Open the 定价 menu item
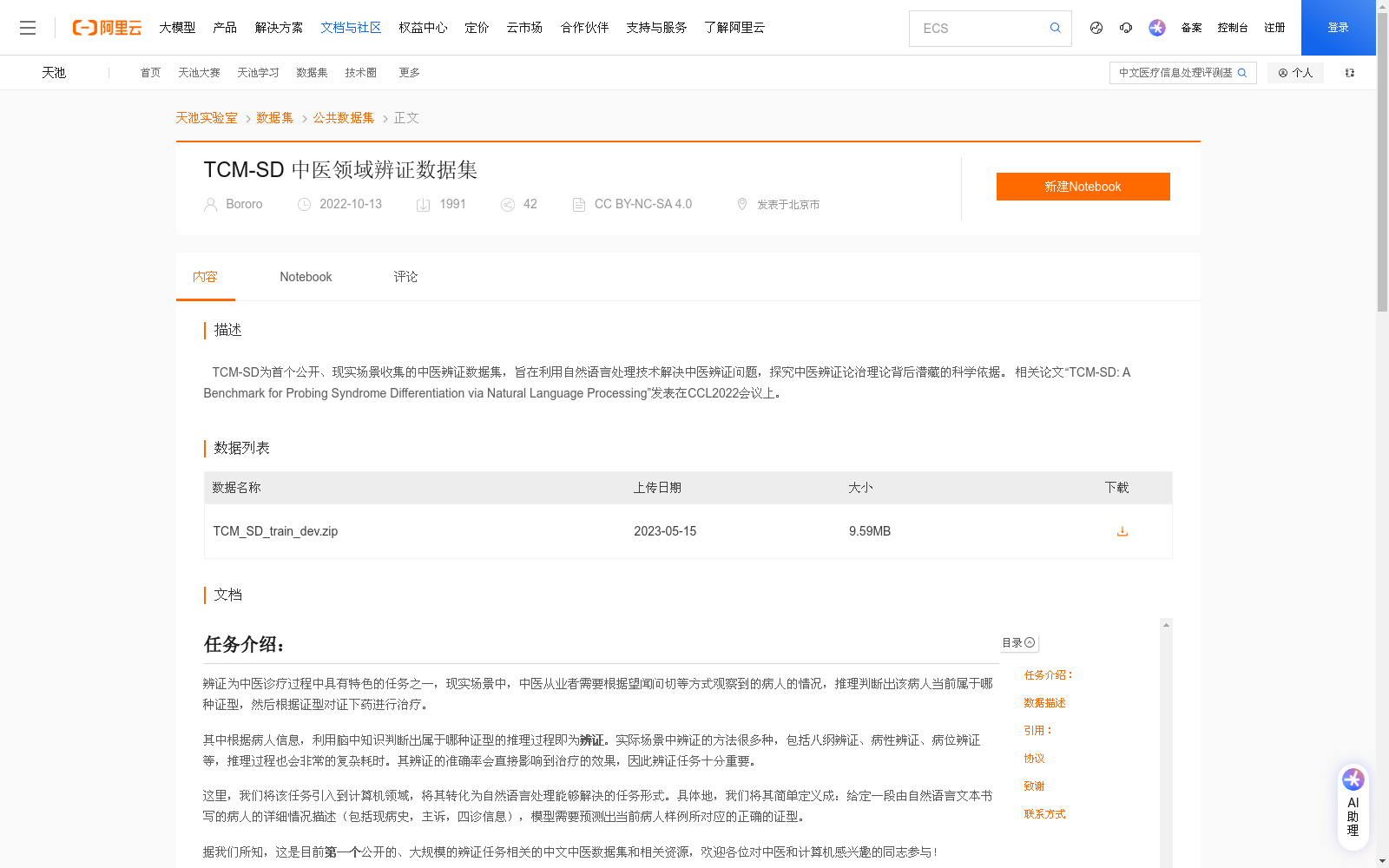This screenshot has width=1389, height=868. click(477, 28)
